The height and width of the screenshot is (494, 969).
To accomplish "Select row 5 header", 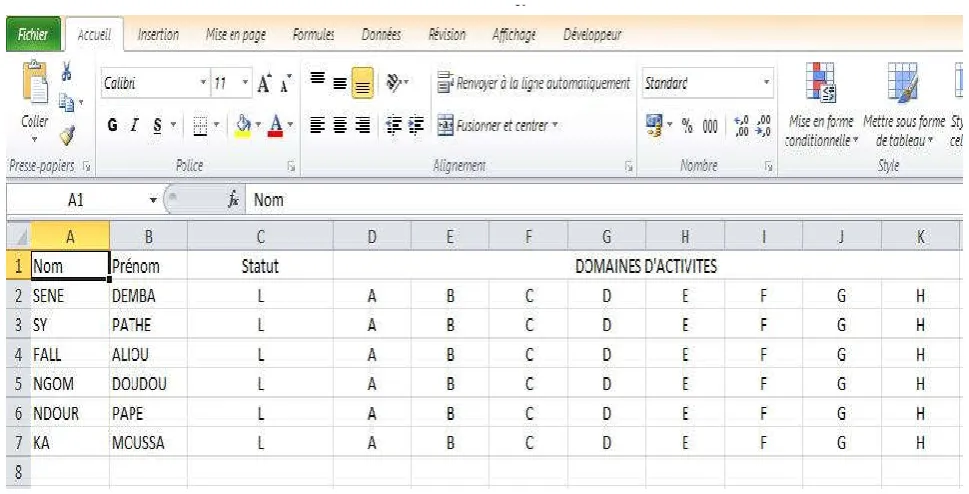I will tap(19, 384).
